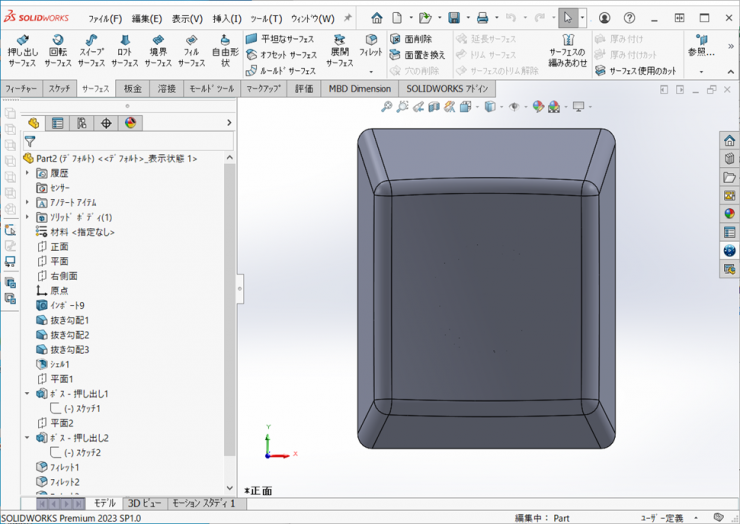This screenshot has height=524, width=740.
Task: Open the File Explorer folder icon in the task pane
Action: click(729, 177)
